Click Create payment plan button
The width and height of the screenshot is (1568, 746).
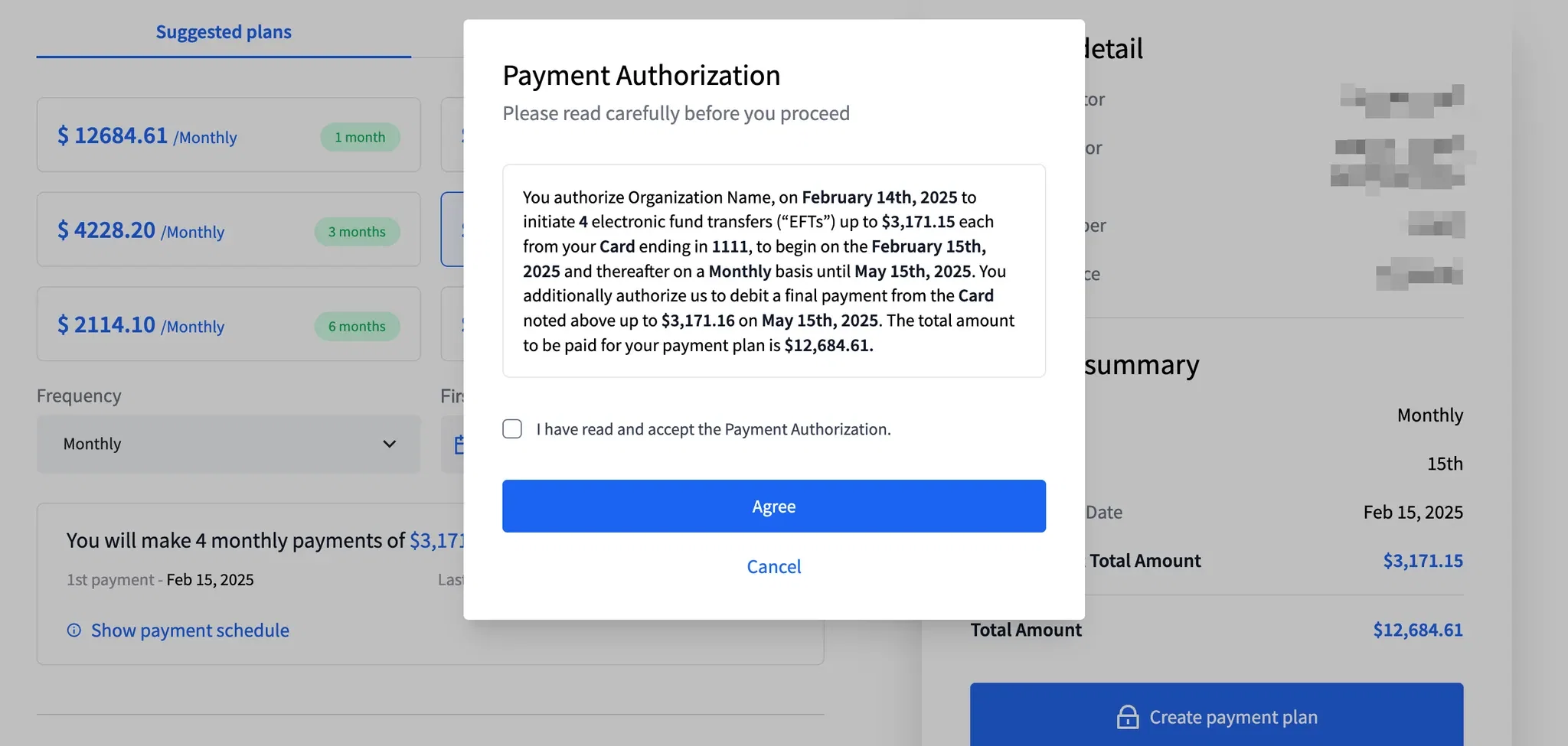click(x=1217, y=715)
